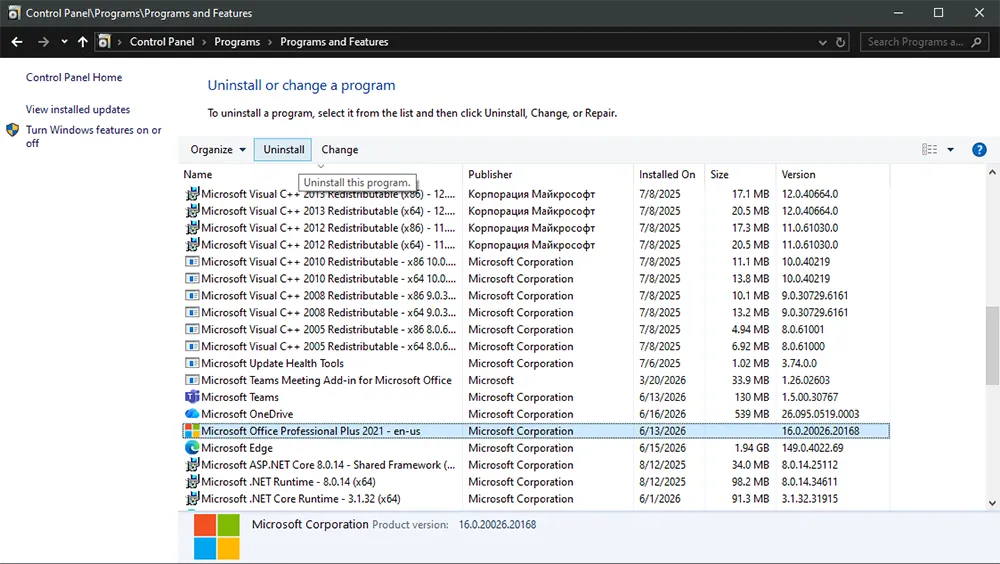Click the Uninstall toolbar button

pyautogui.click(x=283, y=150)
